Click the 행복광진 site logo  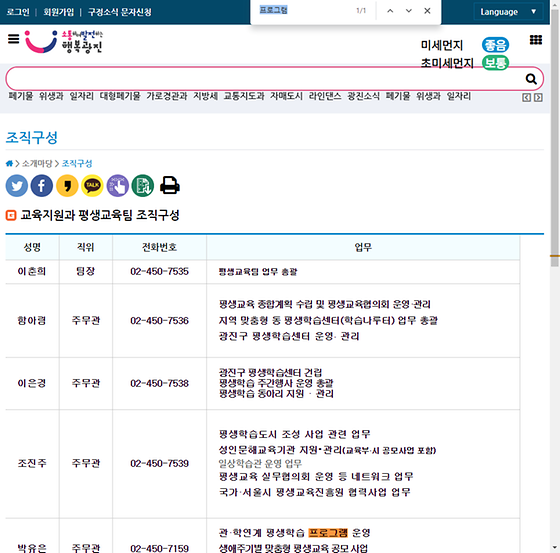[64, 41]
